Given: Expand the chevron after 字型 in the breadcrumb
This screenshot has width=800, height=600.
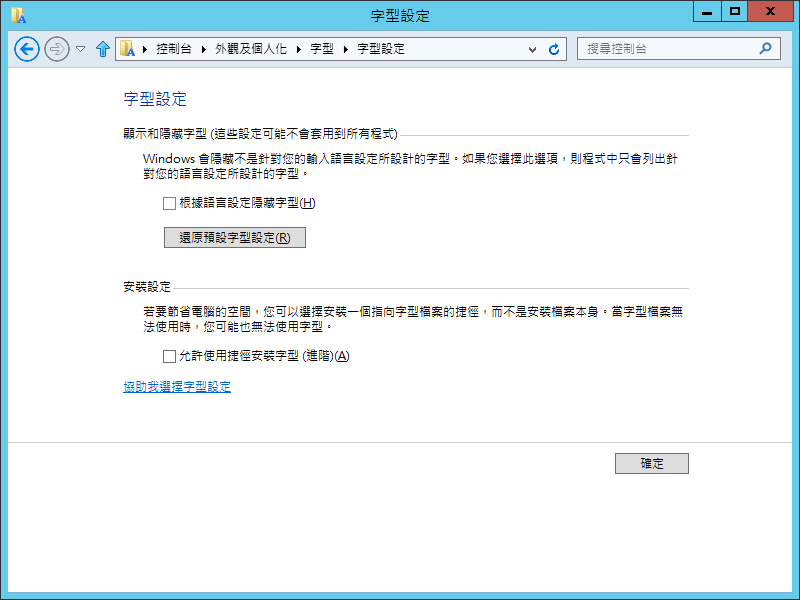Looking at the screenshot, I should tap(346, 49).
